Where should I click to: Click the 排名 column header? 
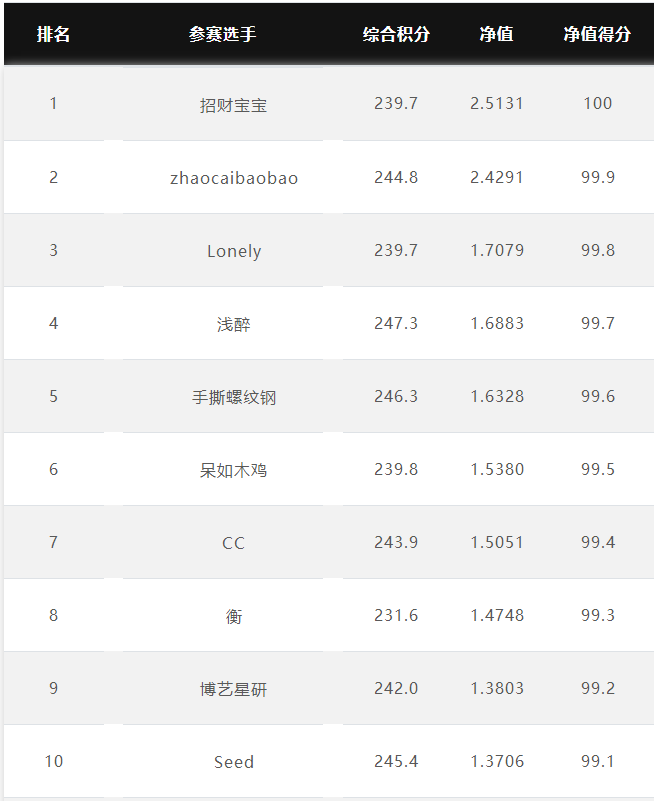(x=53, y=34)
